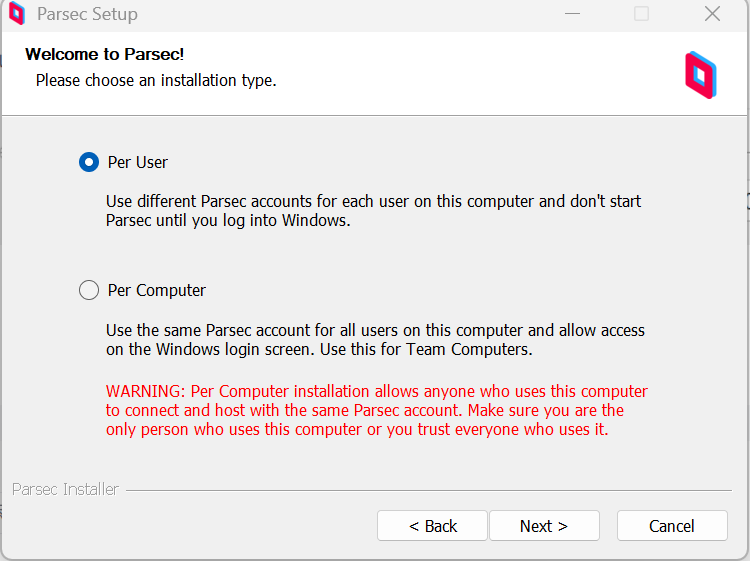This screenshot has width=750, height=561.
Task: Click the "Per Computer" option label
Action: tap(156, 290)
